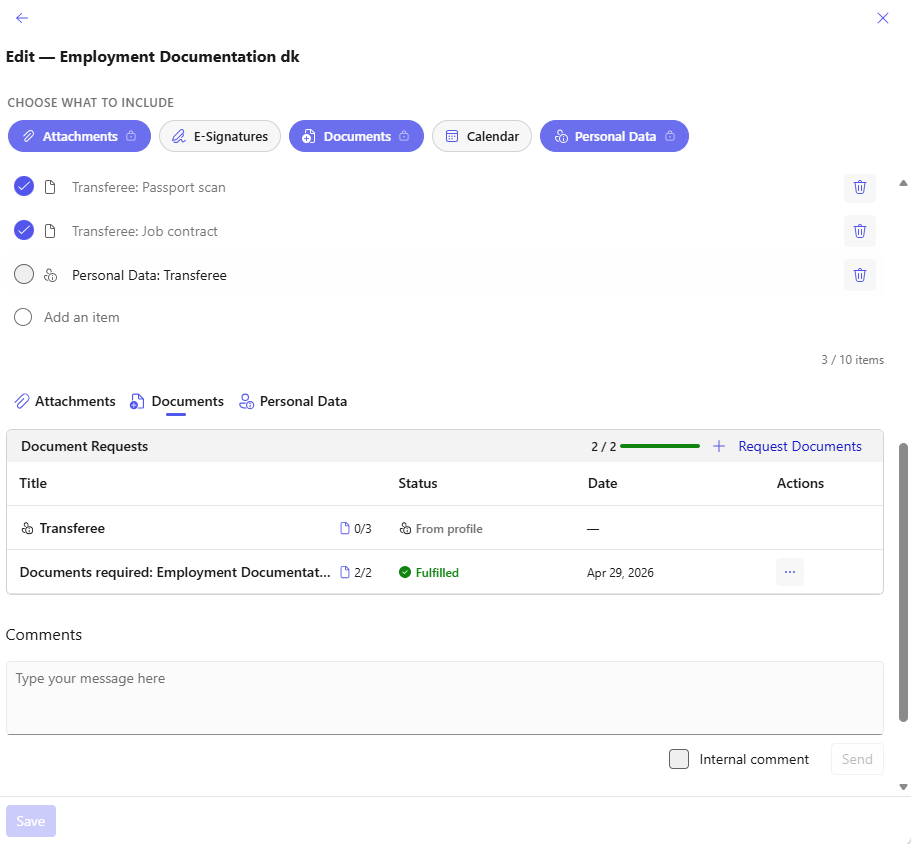Delete the Personal Data: Transferee item
The height and width of the screenshot is (844, 911).
(860, 275)
